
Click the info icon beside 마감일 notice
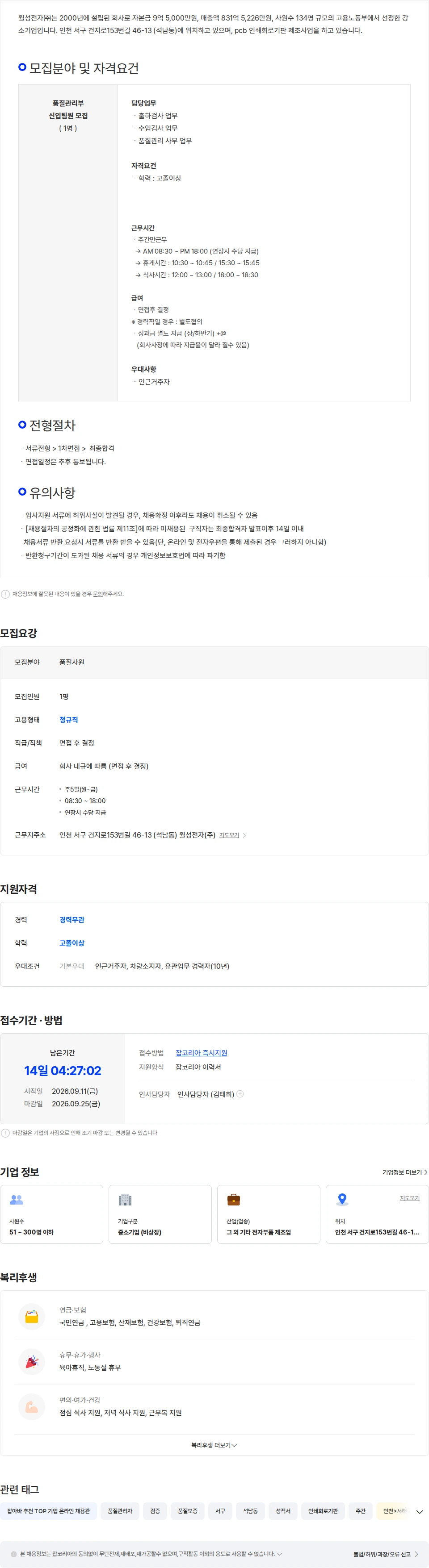5,1133
